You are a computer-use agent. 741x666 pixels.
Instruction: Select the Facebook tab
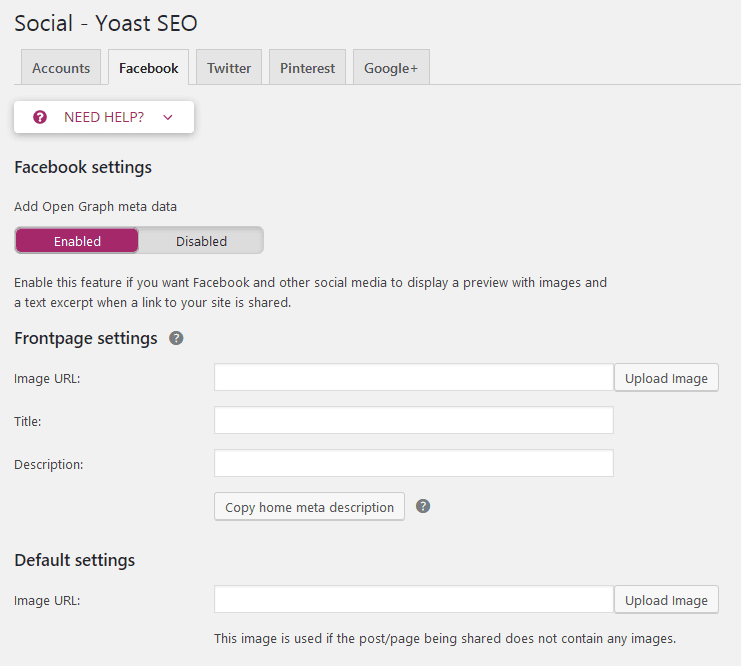[x=148, y=68]
